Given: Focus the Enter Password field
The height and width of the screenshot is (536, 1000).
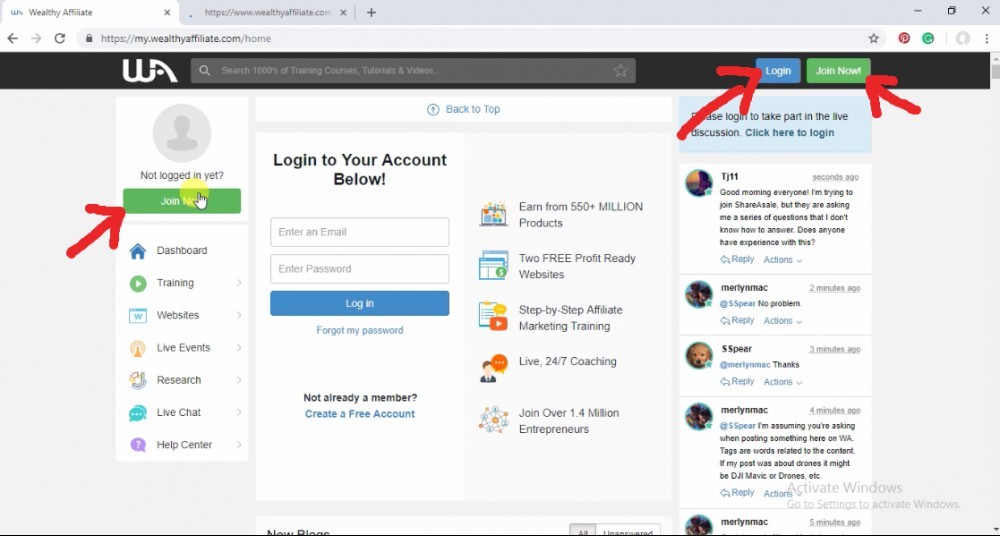Looking at the screenshot, I should pyautogui.click(x=360, y=269).
